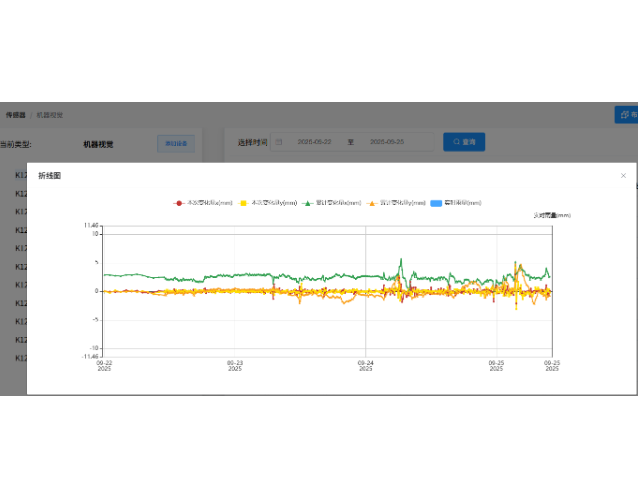Viewport: 640px width, 480px height.
Task: Click the 折线图 dialog title
Action: click(x=50, y=175)
